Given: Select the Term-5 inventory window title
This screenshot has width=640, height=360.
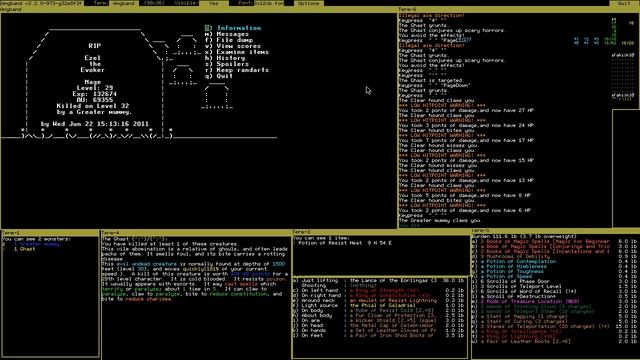Looking at the screenshot, I should (x=481, y=231).
